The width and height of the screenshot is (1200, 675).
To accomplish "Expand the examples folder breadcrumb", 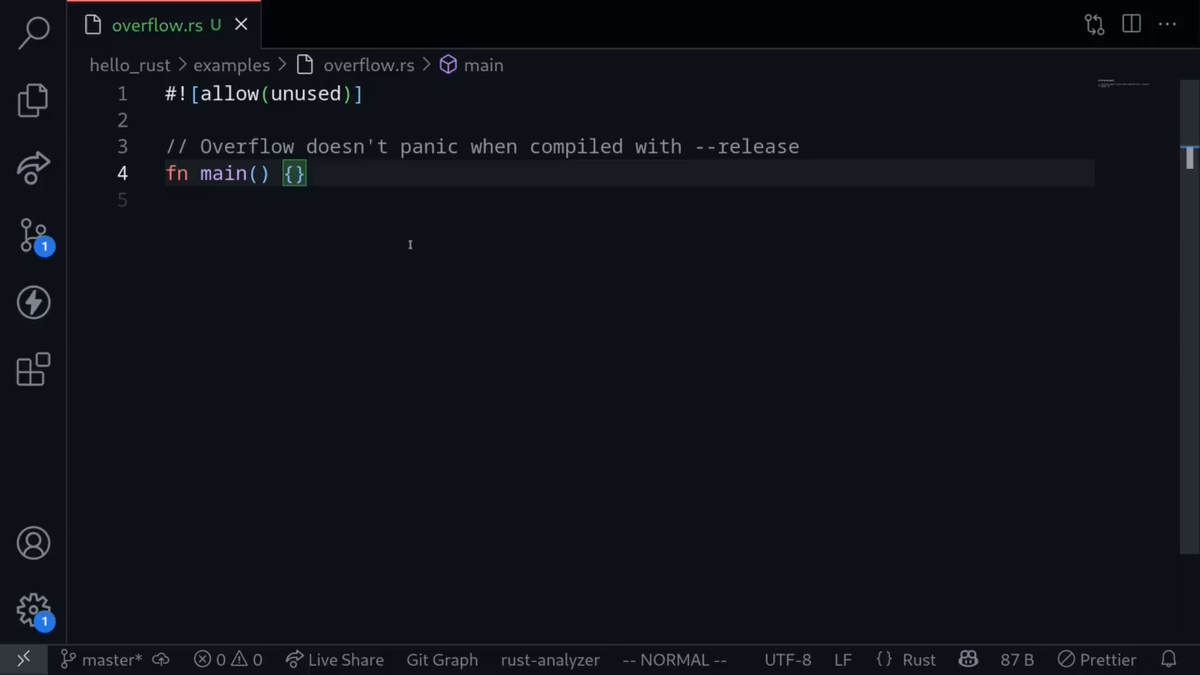I will [x=231, y=65].
